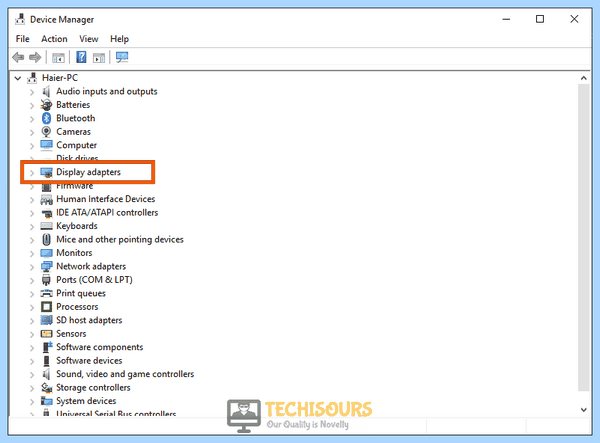
Task: Expand the Processors category arrow
Action: 32,307
